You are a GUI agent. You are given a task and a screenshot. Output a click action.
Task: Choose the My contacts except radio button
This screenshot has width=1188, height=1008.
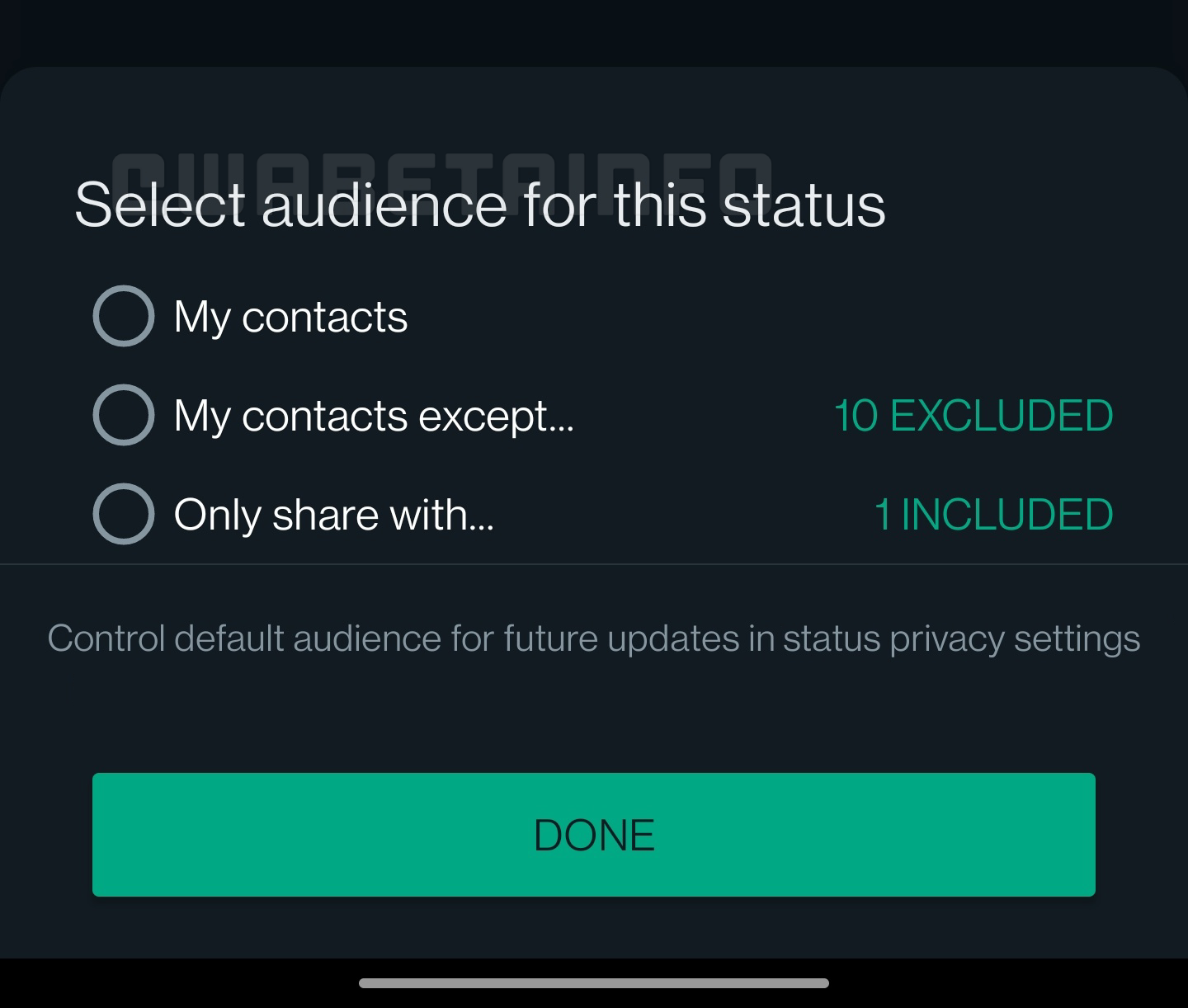click(124, 415)
